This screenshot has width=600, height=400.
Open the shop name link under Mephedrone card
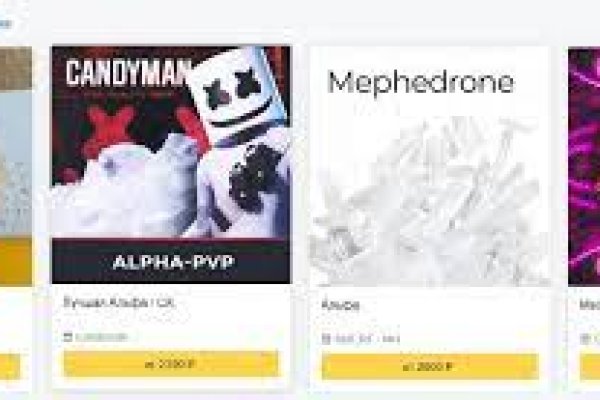pyautogui.click(x=367, y=339)
